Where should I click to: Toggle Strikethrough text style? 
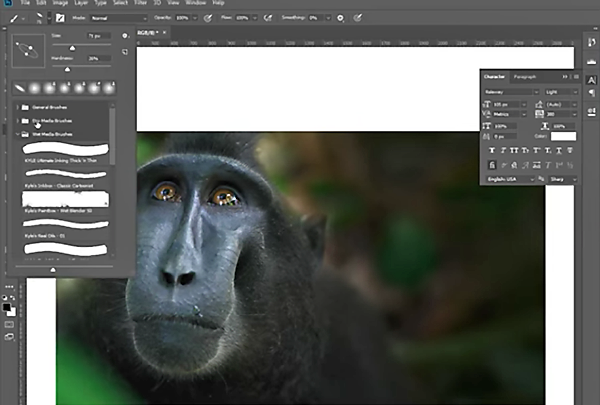[x=570, y=150]
